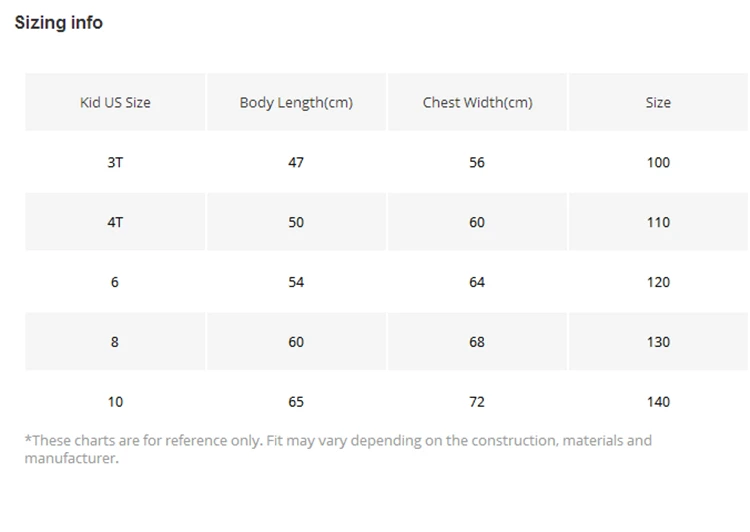Select the Size column header
Screen dimensions: 750x532
tap(658, 102)
